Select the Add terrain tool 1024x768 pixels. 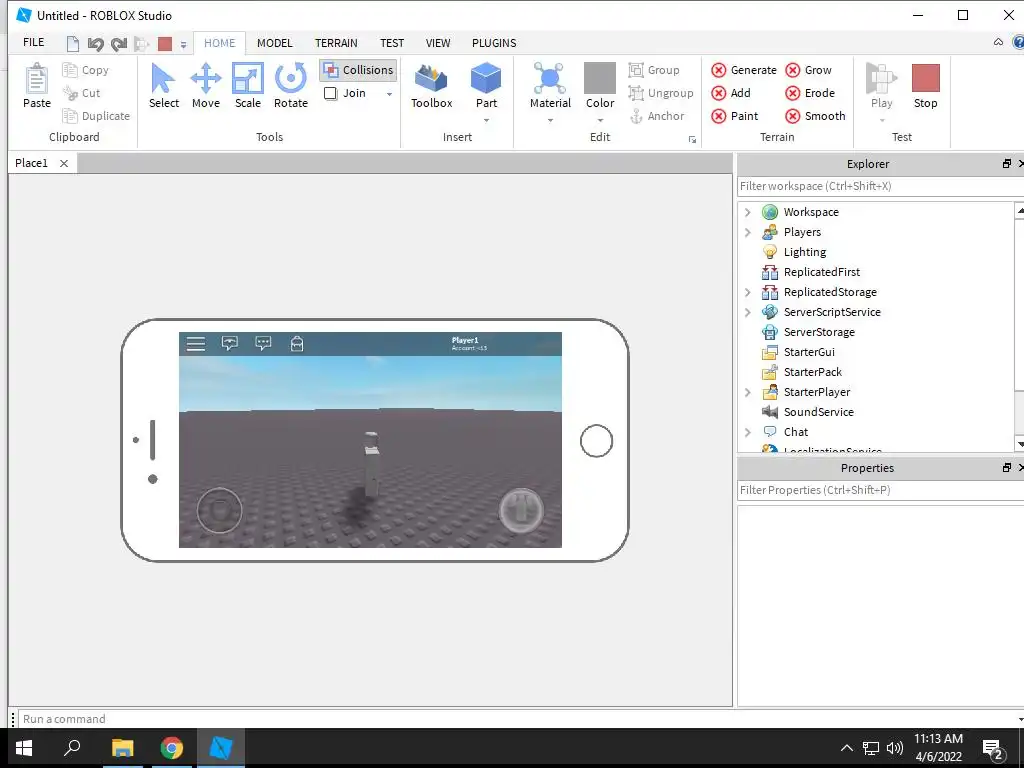tap(731, 93)
